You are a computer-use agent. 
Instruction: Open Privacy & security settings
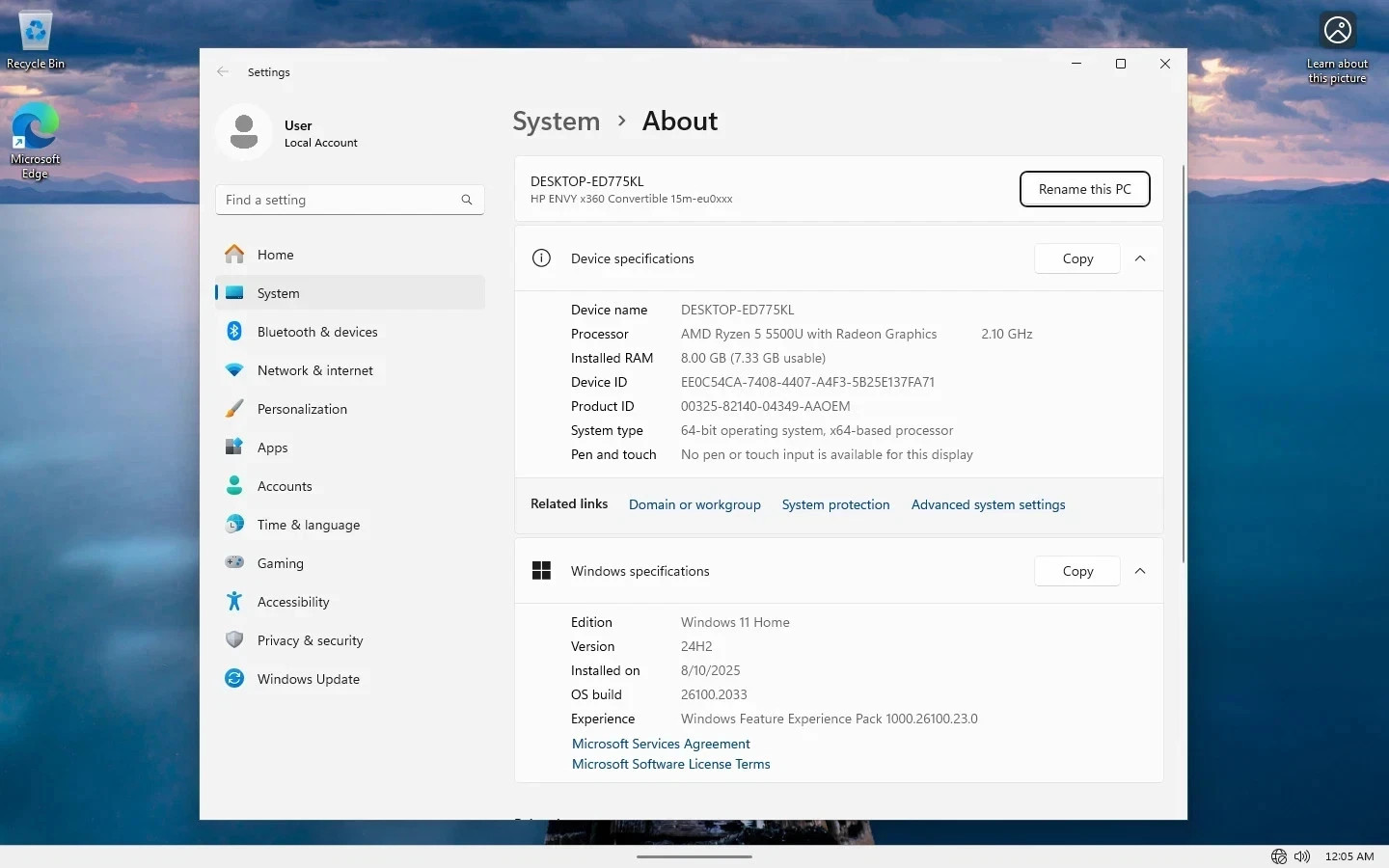tap(350, 640)
